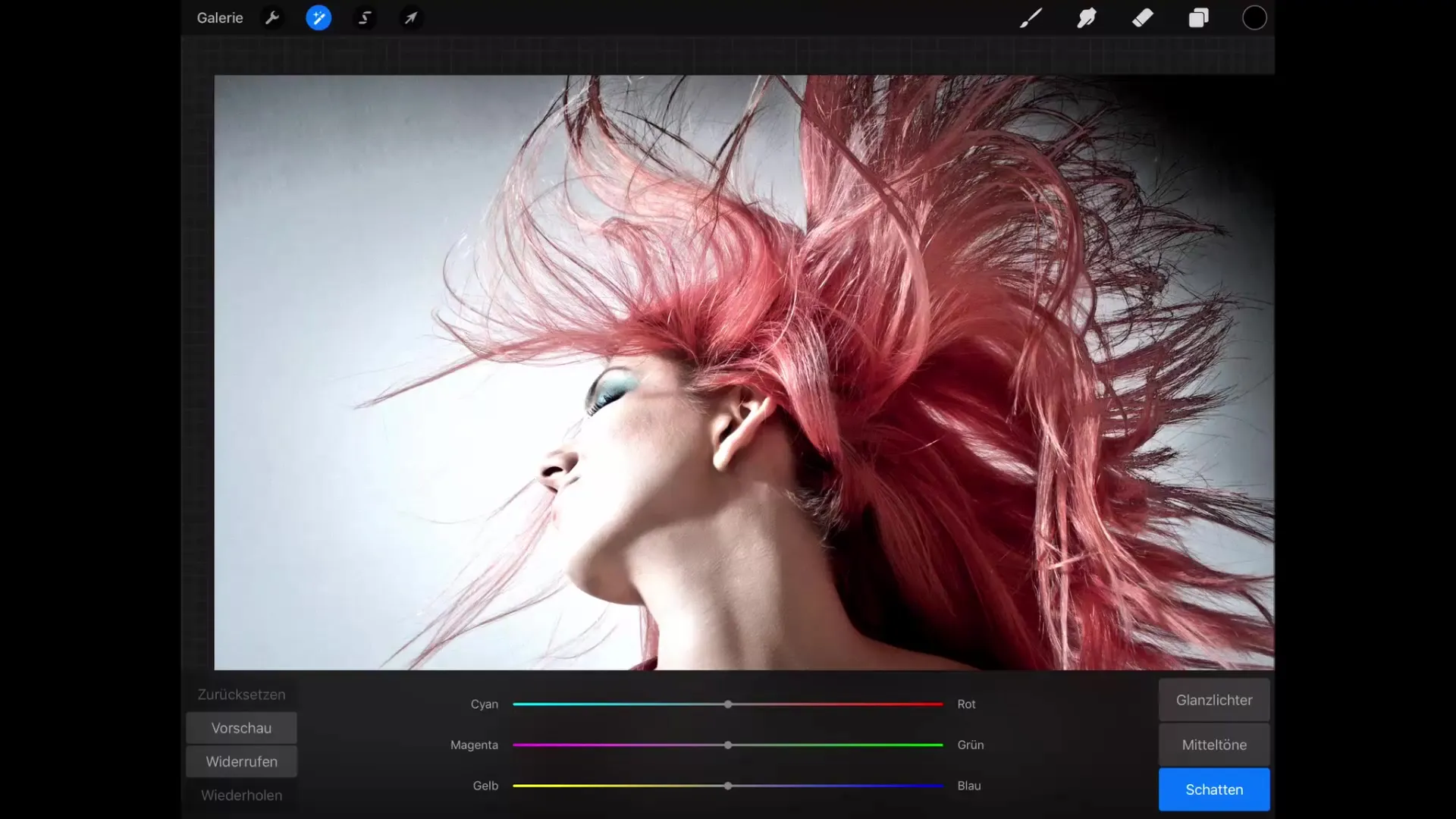Open the Layers panel
The width and height of the screenshot is (1456, 819).
1199,17
